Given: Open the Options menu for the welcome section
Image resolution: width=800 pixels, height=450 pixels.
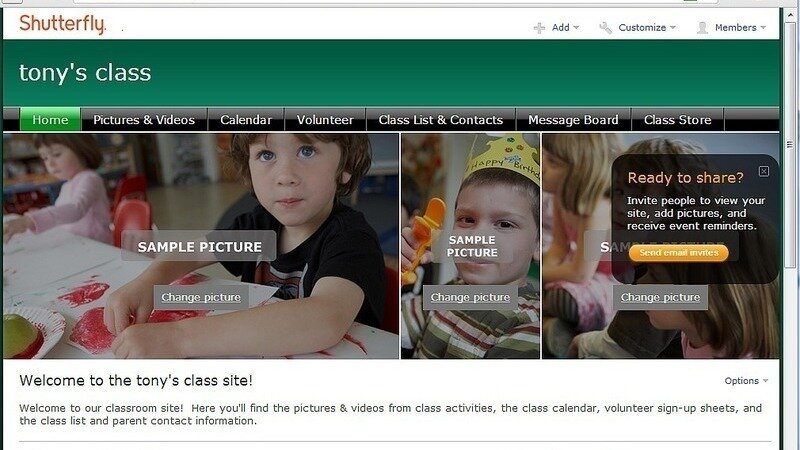Looking at the screenshot, I should tap(746, 381).
